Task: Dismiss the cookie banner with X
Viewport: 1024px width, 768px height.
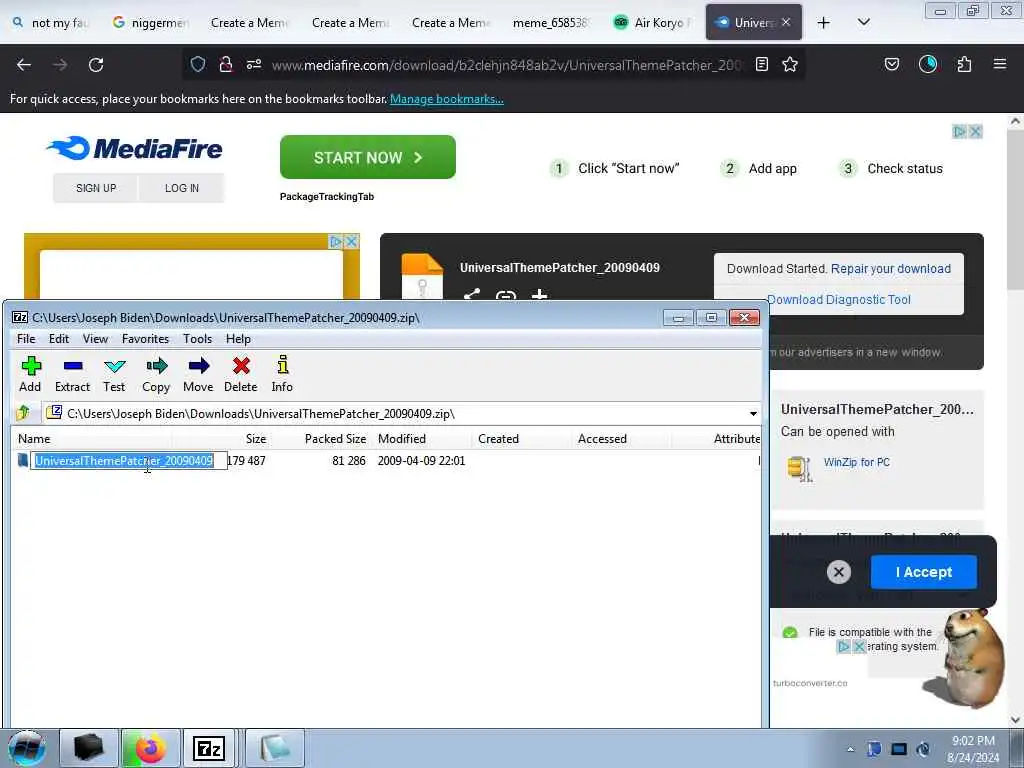Action: point(839,573)
